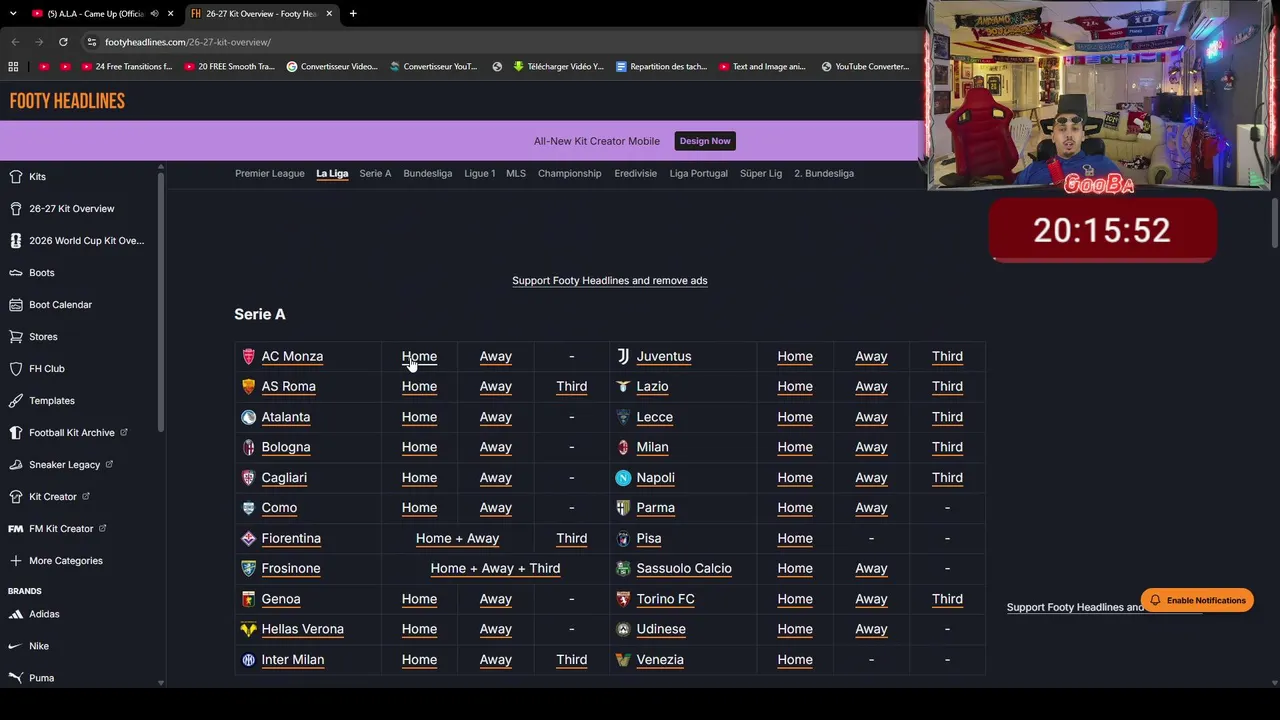Click the Juventus club crest
The image size is (1280, 720).
tap(623, 356)
